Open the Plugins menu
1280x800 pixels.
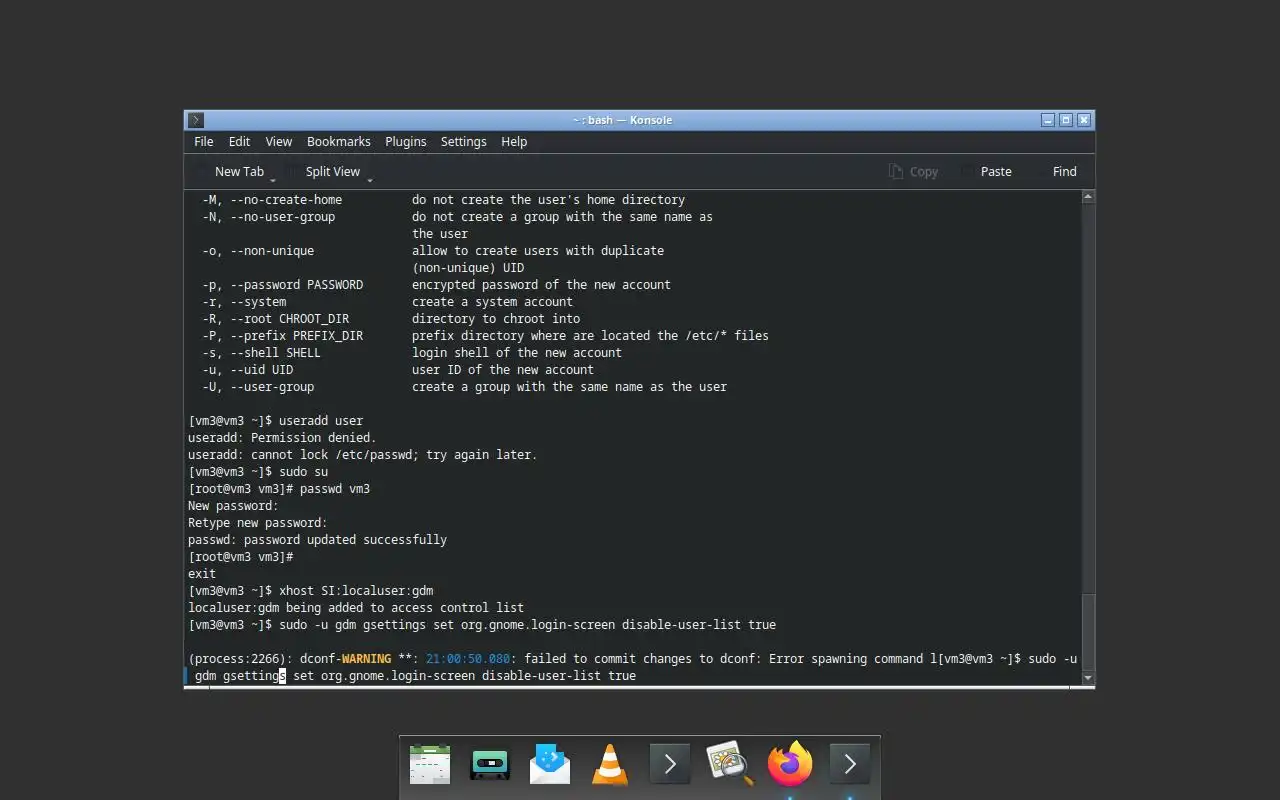coord(406,142)
